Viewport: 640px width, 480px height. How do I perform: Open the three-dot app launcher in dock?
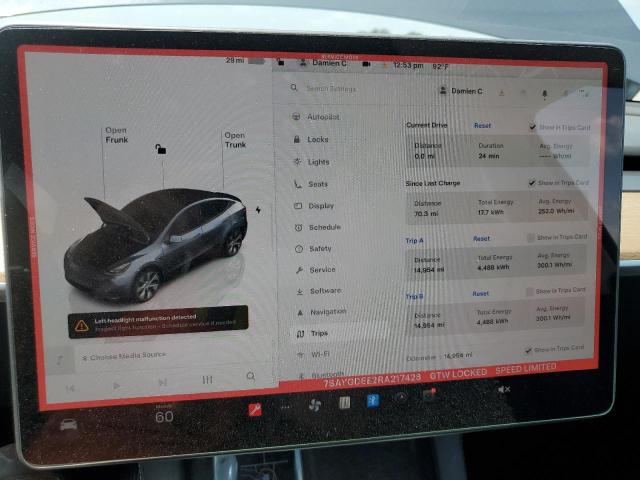pos(285,407)
